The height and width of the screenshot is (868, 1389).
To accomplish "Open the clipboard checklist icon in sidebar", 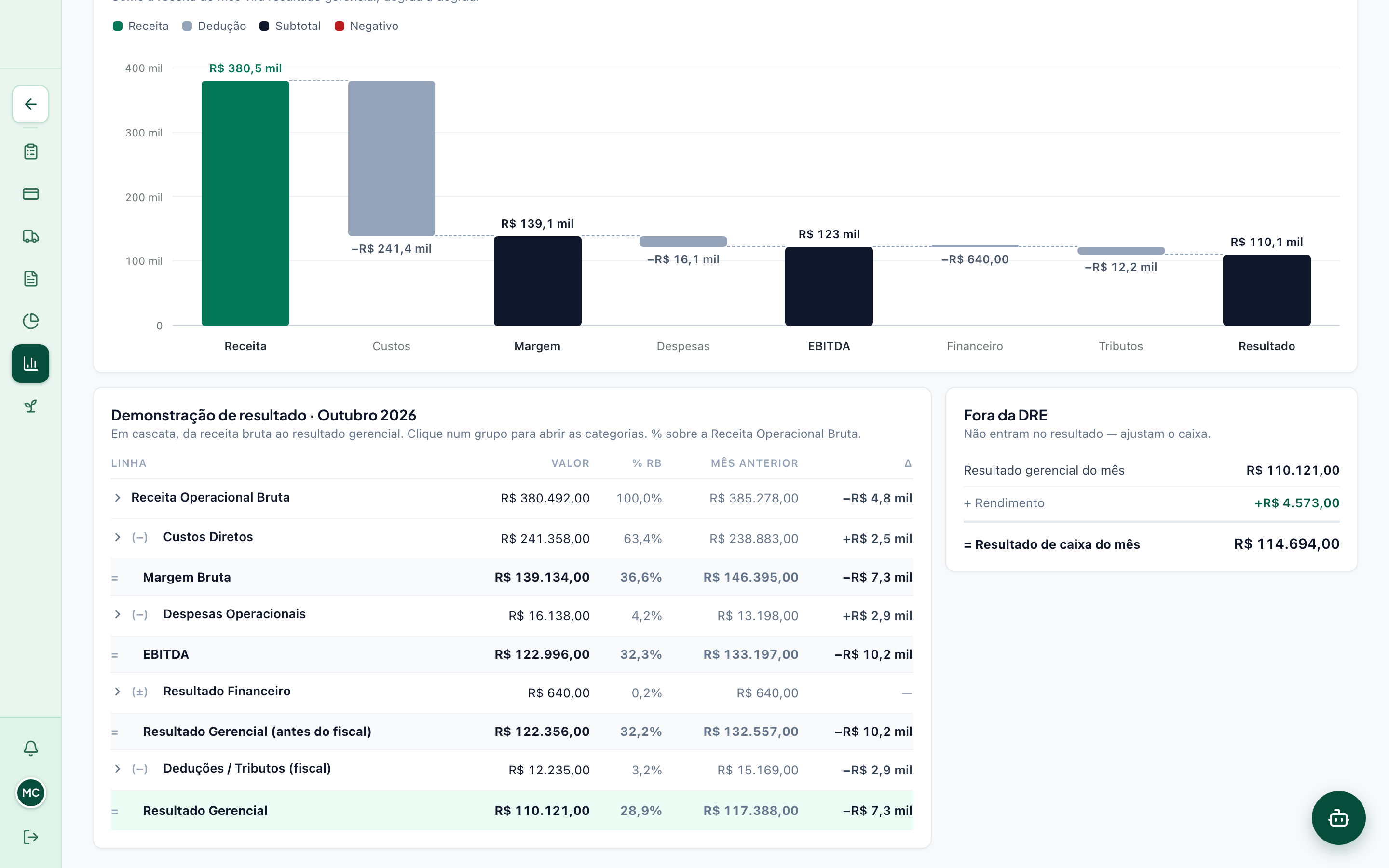I will coord(30,151).
